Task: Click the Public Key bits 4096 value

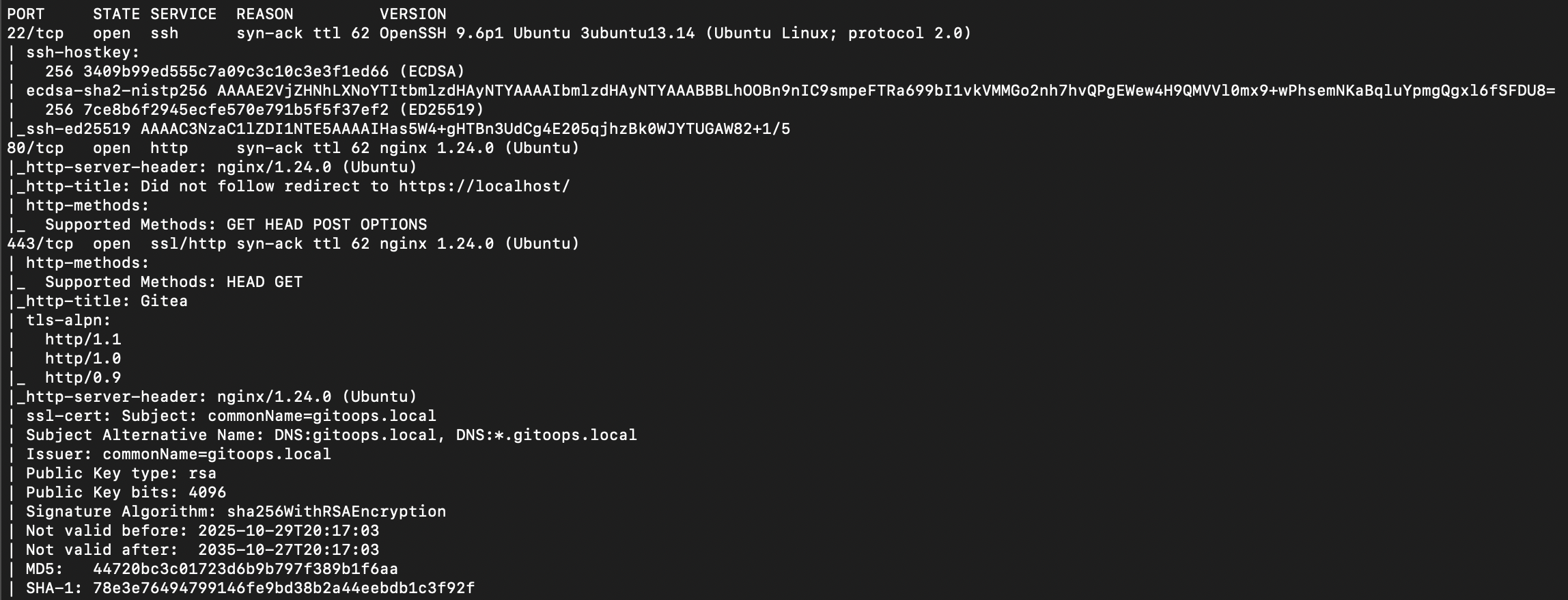Action: coord(207,493)
